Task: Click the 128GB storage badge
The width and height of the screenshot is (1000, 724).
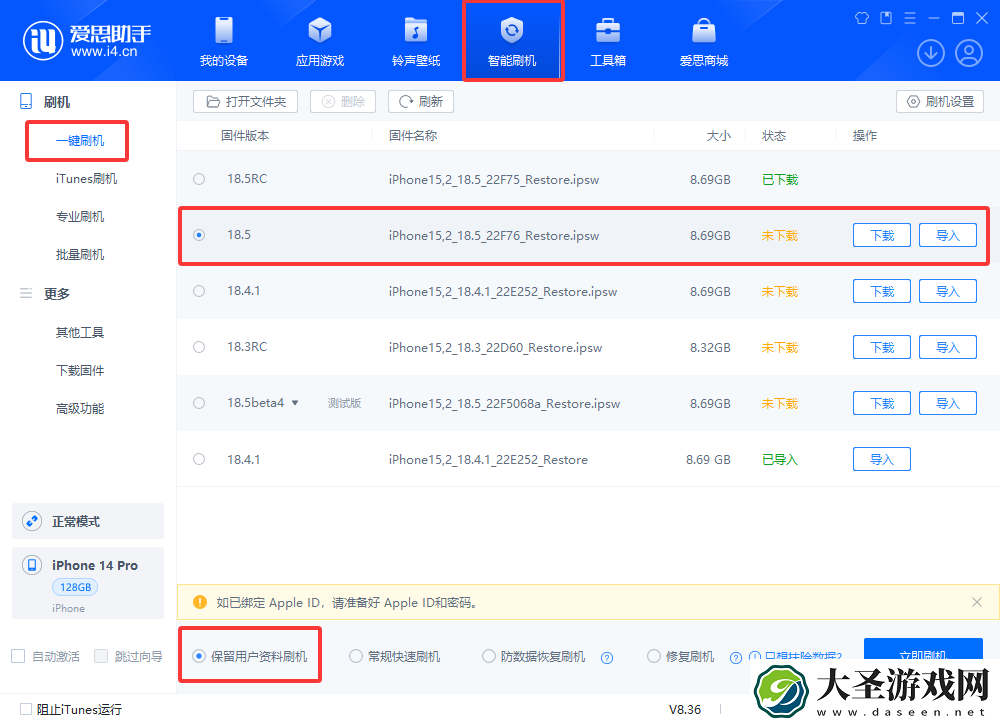Action: coord(75,587)
